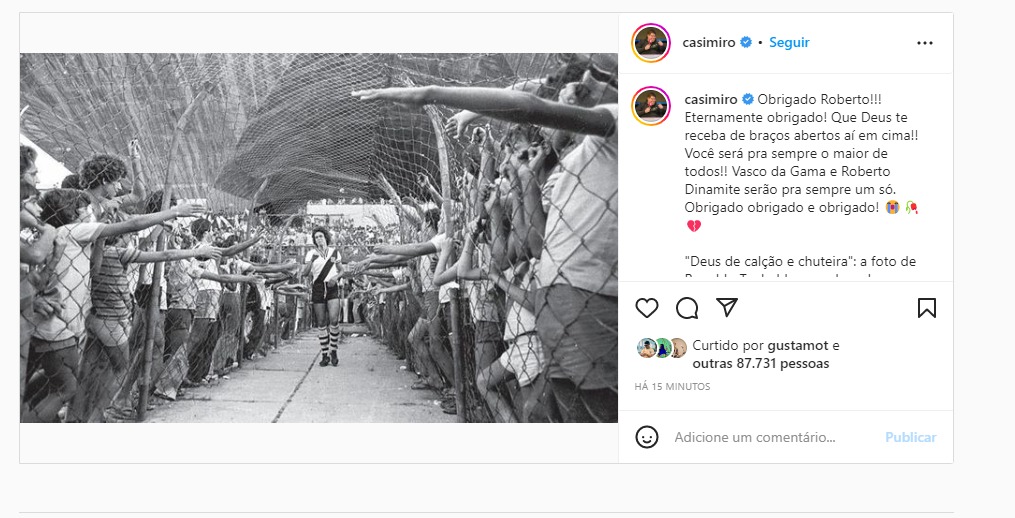The width and height of the screenshot is (1015, 518).
Task: Like the post with the heart icon
Action: point(647,307)
